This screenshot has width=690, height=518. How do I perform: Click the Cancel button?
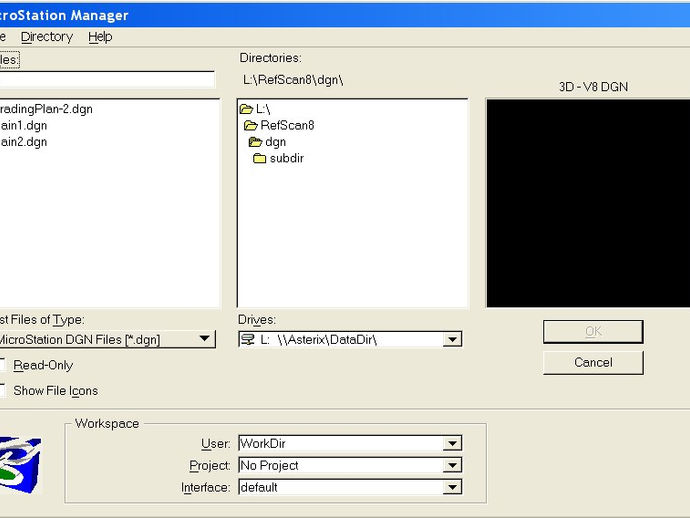click(x=593, y=363)
